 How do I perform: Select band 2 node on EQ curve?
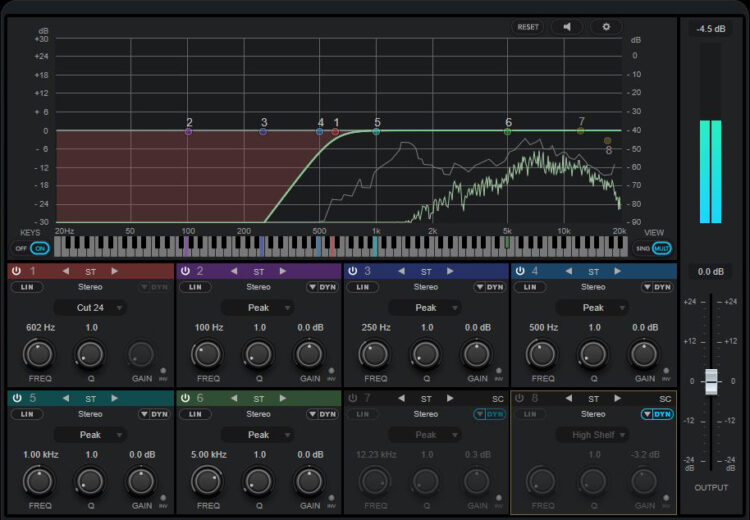click(x=188, y=131)
